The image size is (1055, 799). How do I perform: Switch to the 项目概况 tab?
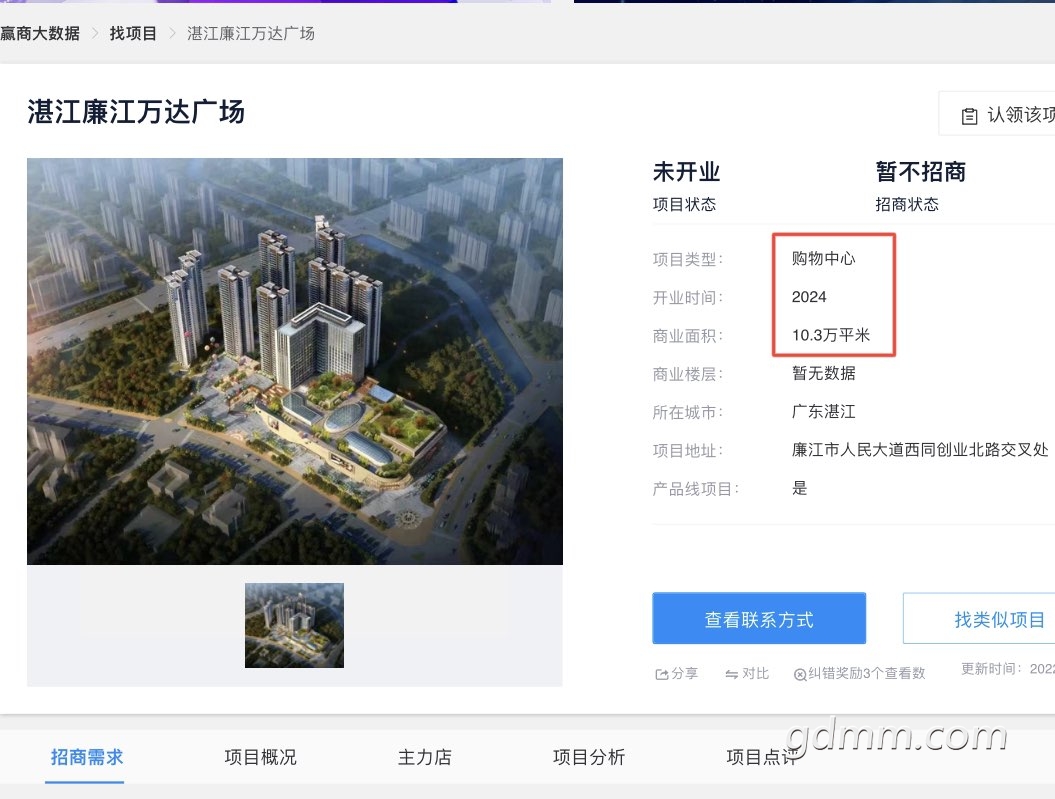[260, 757]
